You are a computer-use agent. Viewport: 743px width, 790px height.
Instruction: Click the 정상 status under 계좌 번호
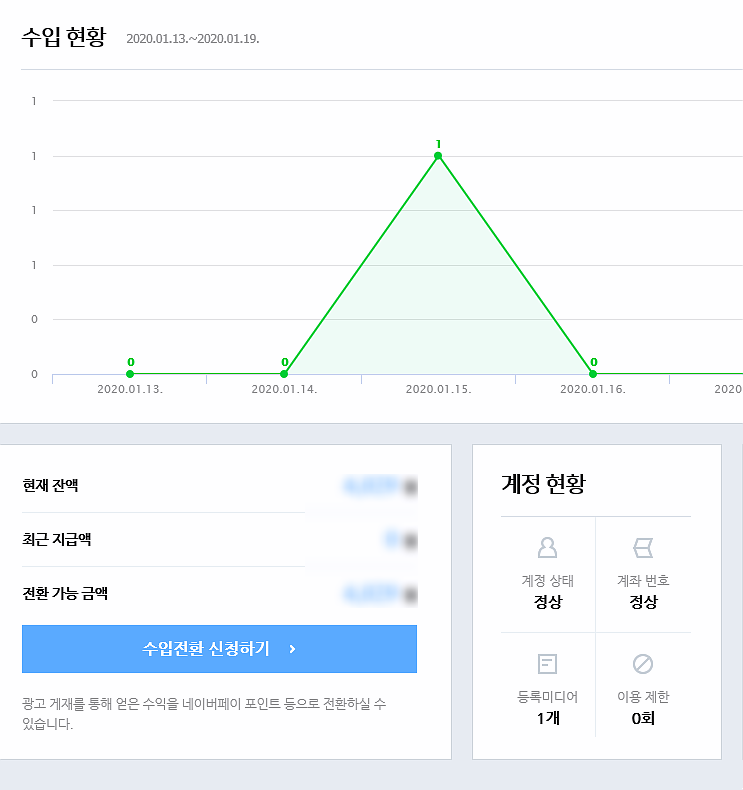[x=643, y=602]
